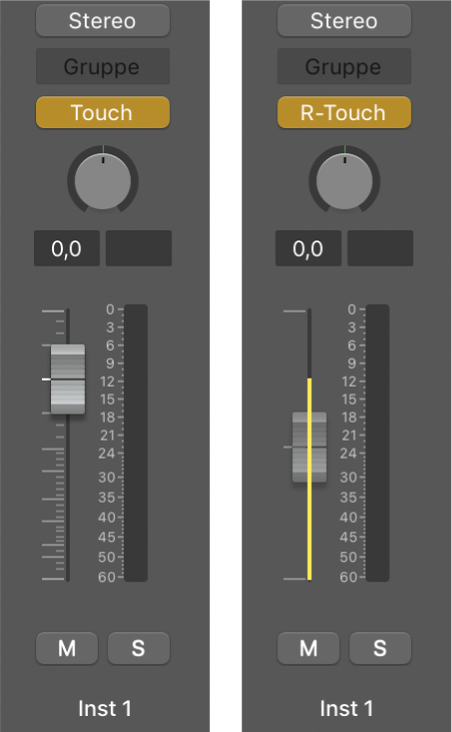Viewport: 452px width, 732px height.
Task: Click peak level display on Touch strip
Action: (x=139, y=248)
